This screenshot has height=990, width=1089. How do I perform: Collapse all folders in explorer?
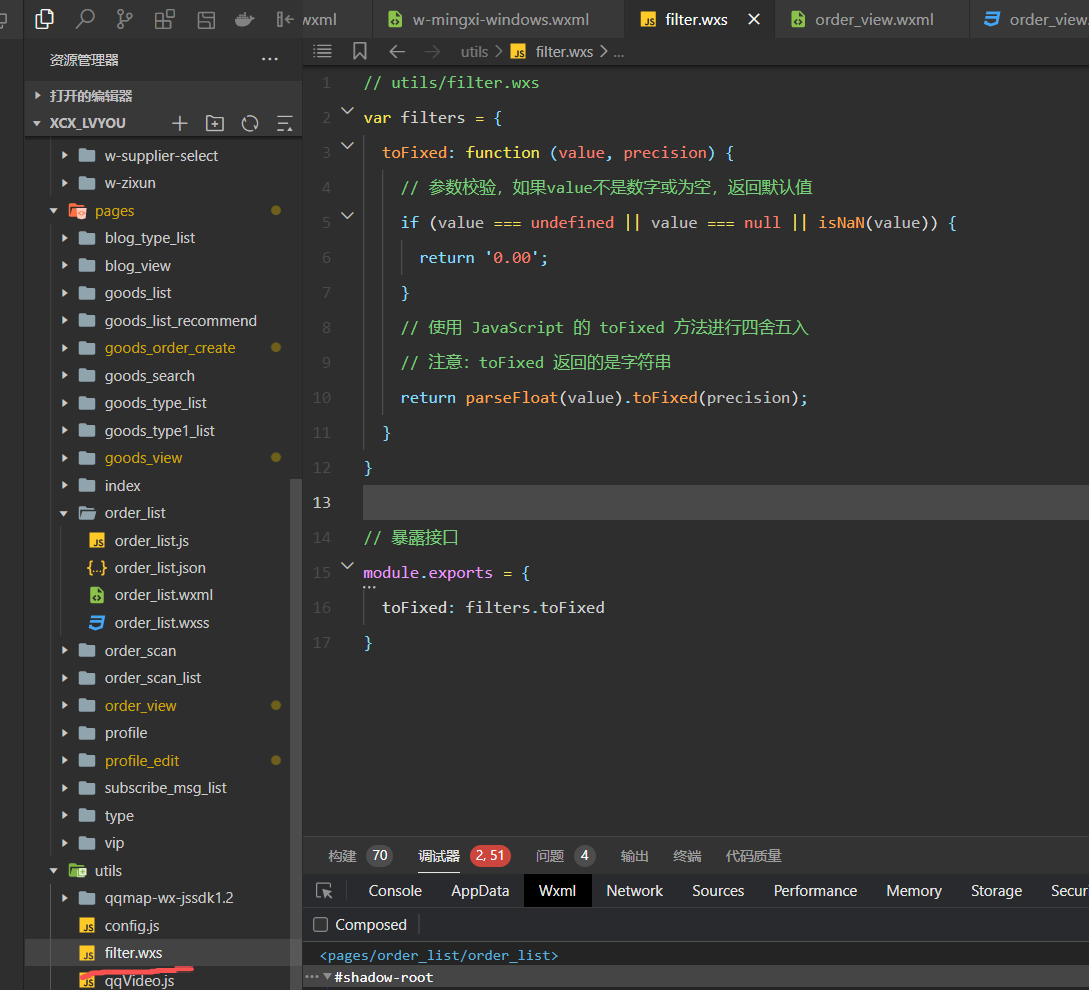coord(285,123)
